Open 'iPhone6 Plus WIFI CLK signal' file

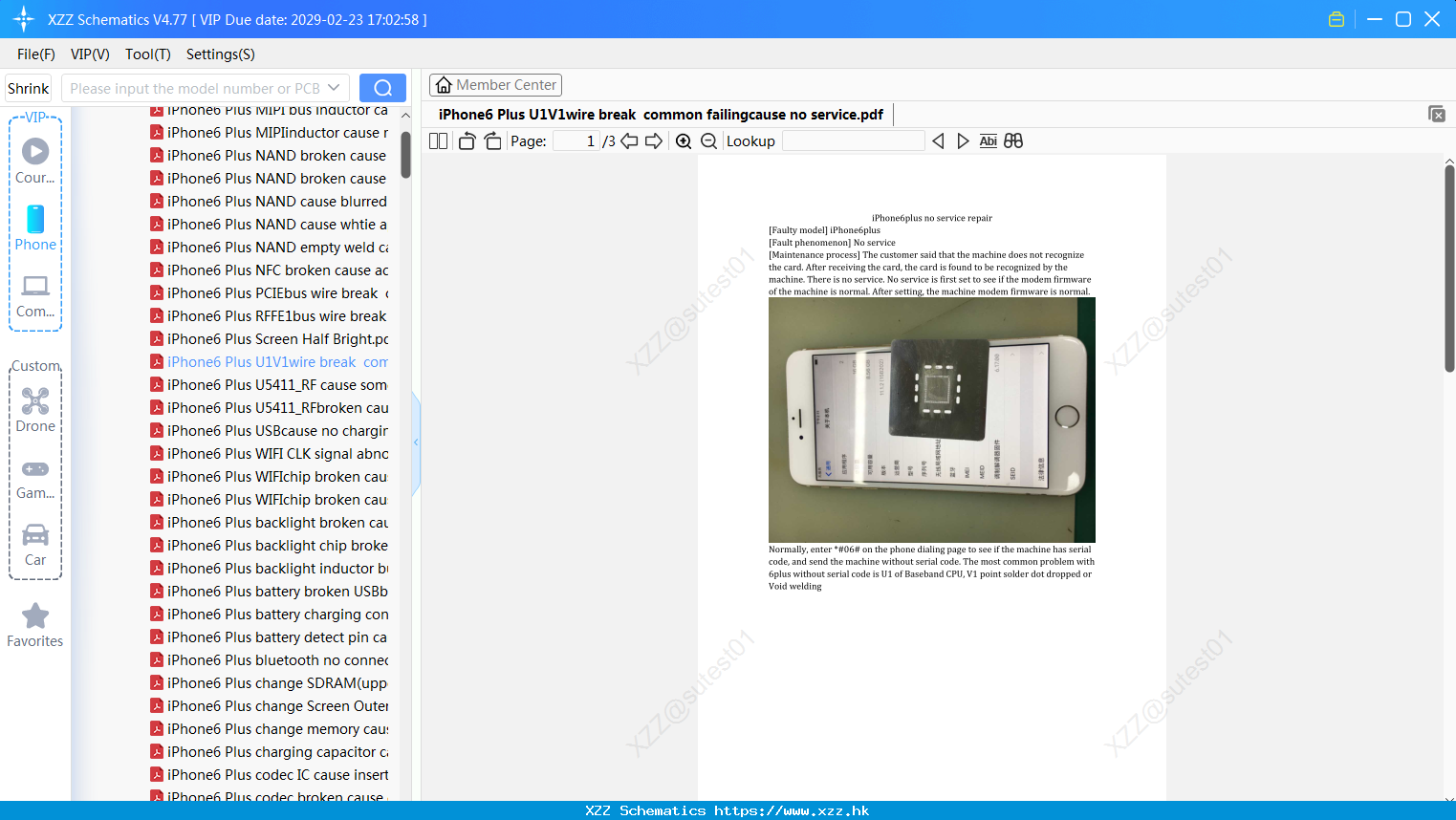click(x=270, y=454)
